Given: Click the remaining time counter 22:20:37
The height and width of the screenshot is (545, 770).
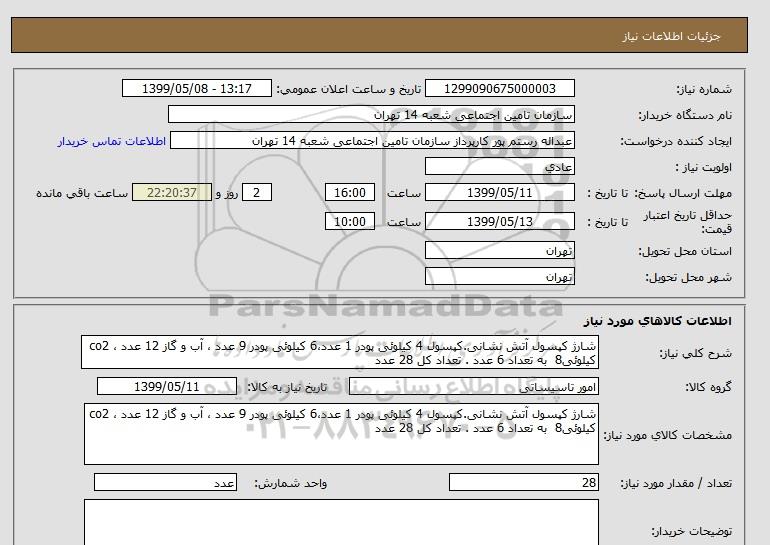Looking at the screenshot, I should pos(172,192).
